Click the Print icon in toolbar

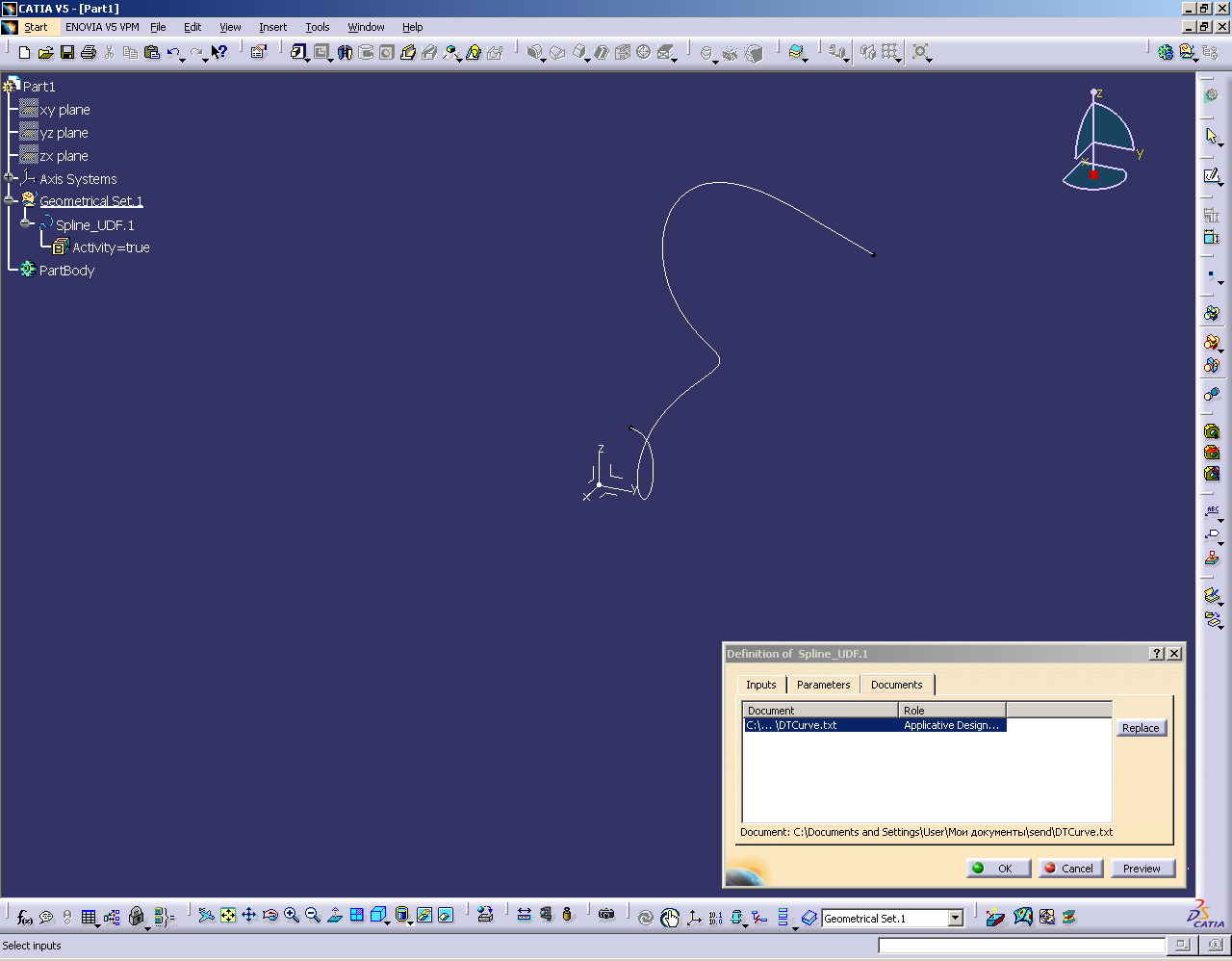[x=89, y=52]
